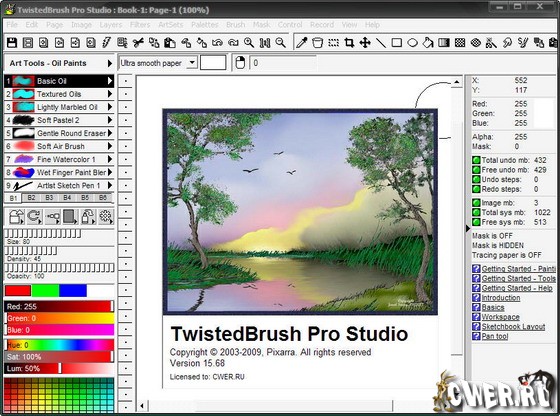This screenshot has width=560, height=416.
Task: Pick the Ellipse shape tool
Action: coord(412,43)
